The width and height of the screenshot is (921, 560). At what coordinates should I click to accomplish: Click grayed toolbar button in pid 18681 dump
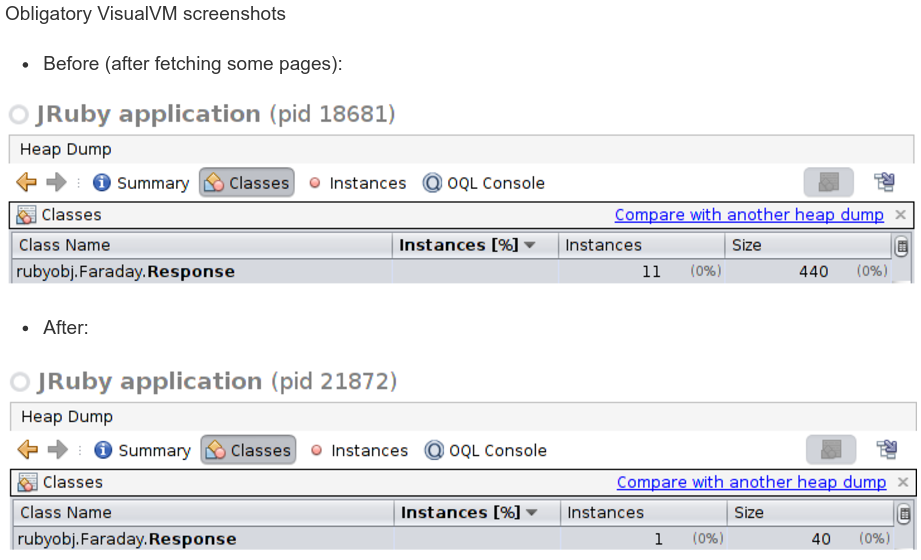point(828,183)
